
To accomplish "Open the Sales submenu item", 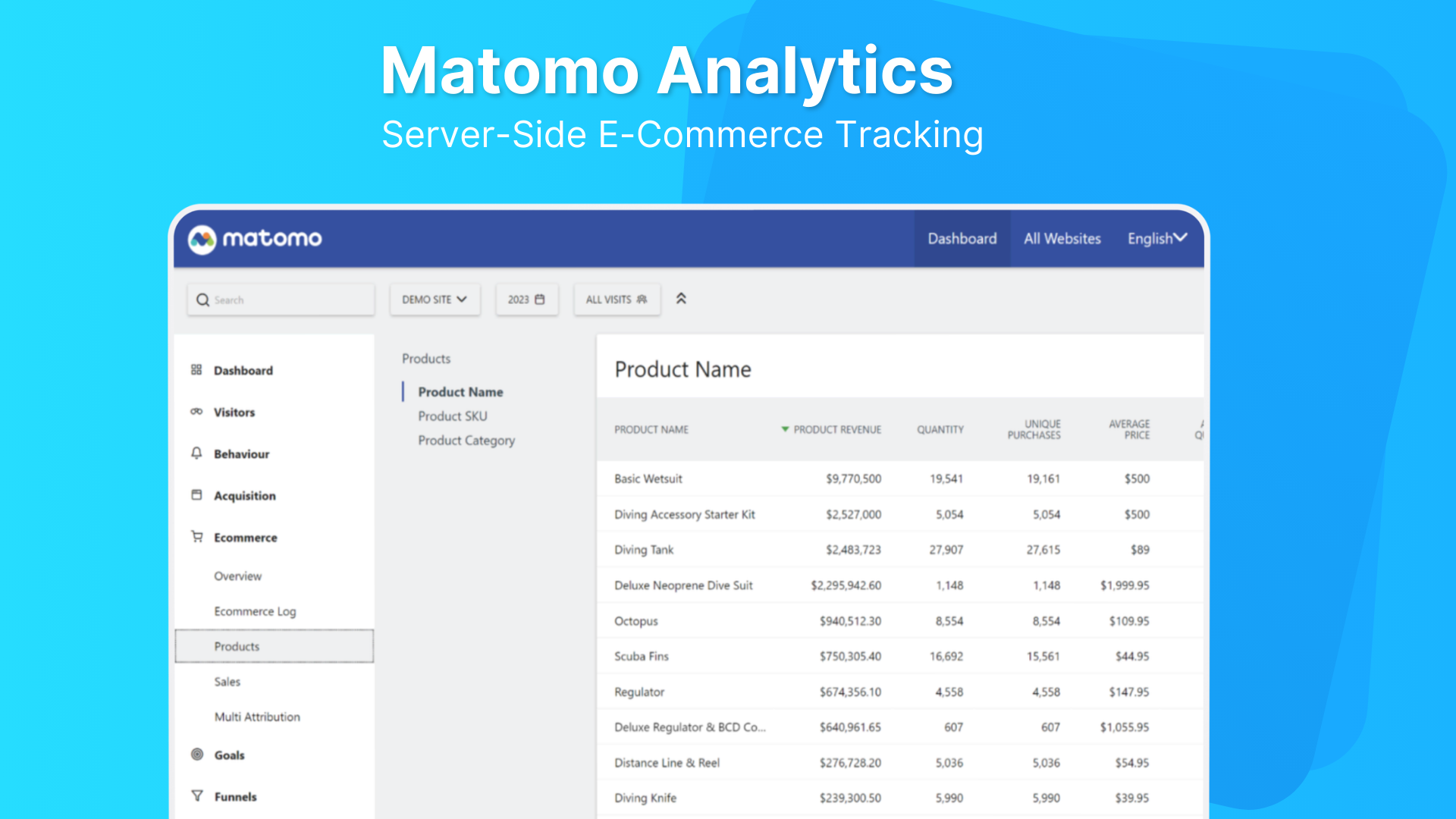I will [227, 682].
